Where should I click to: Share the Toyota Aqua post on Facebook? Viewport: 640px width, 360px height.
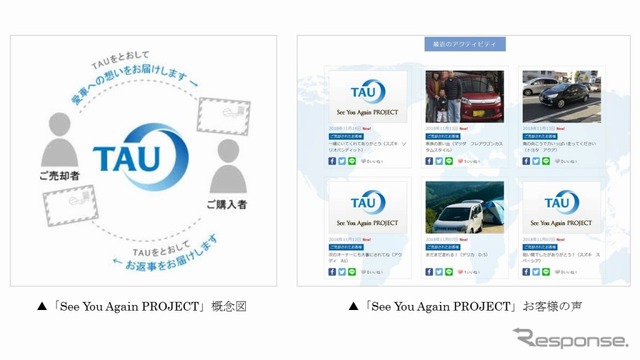pyautogui.click(x=526, y=161)
